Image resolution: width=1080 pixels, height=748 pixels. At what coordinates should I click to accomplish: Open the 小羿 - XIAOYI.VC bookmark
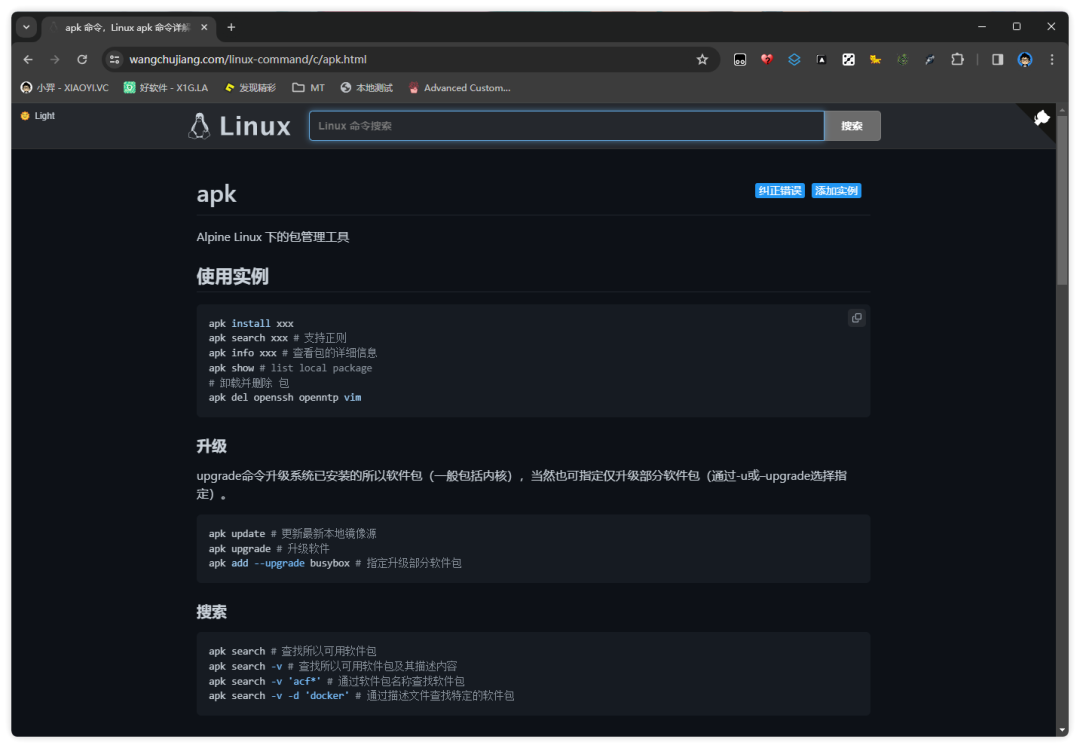(65, 88)
